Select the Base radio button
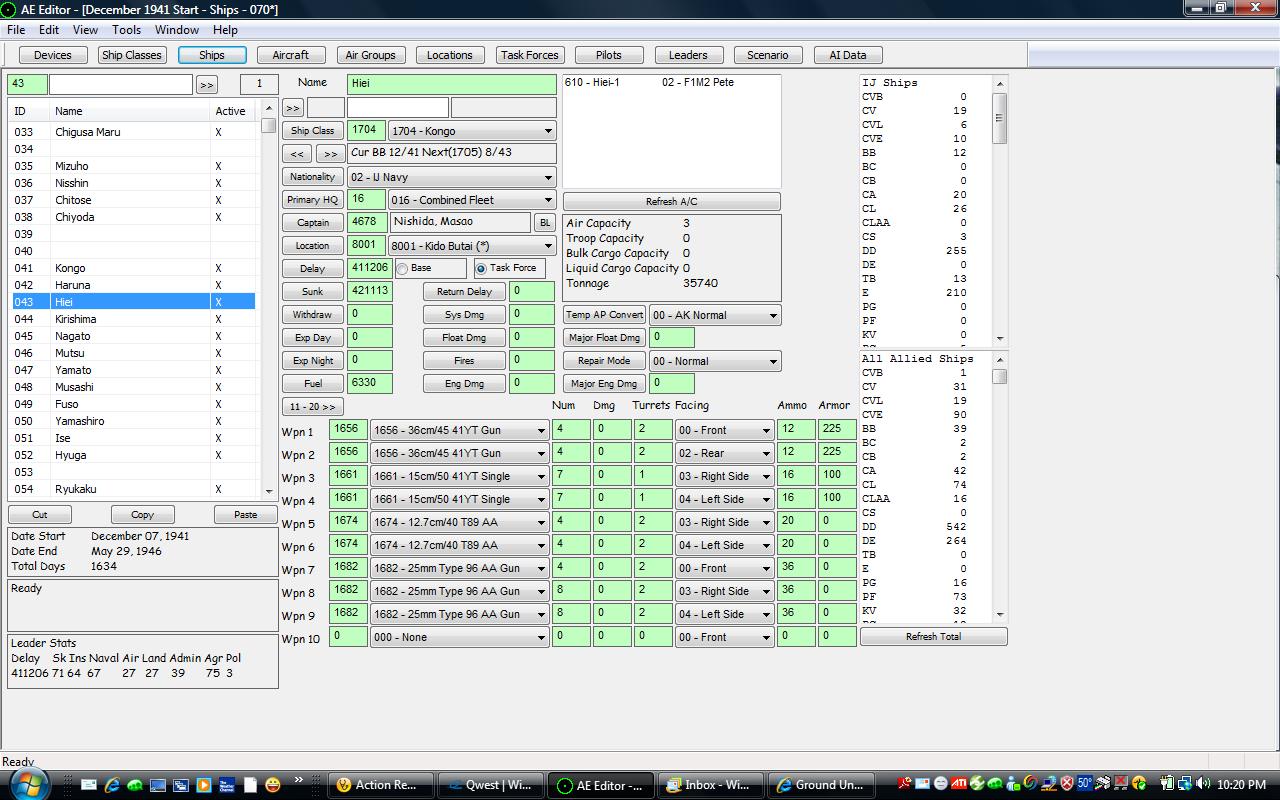 tap(402, 268)
